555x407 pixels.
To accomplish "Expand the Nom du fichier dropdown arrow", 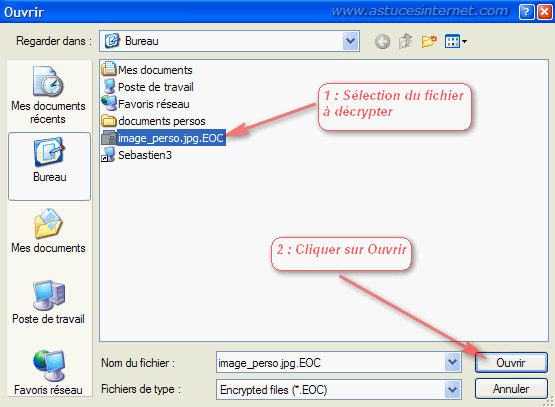I will [x=452, y=362].
